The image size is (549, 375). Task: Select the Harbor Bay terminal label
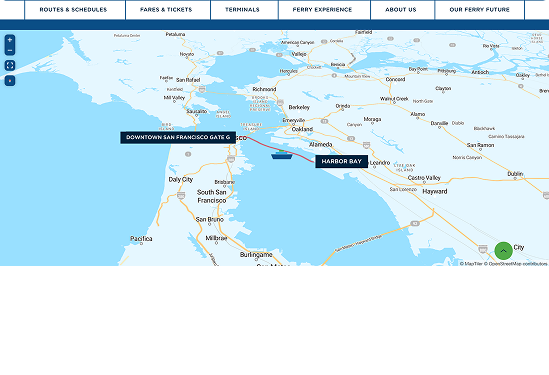click(341, 161)
